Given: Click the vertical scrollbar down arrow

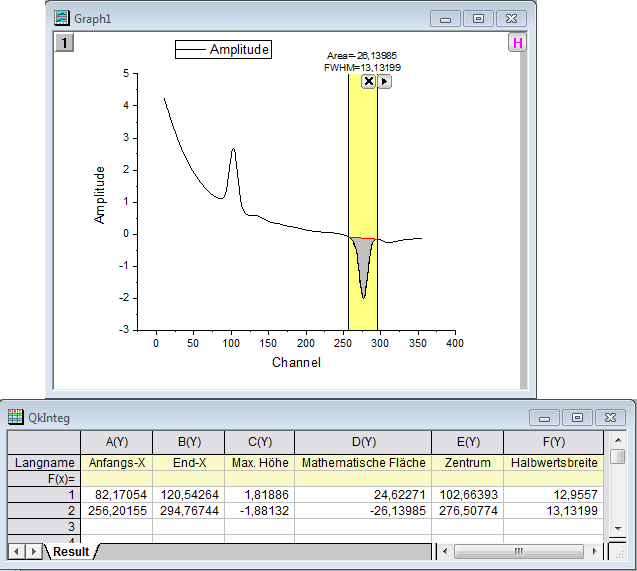Looking at the screenshot, I should click(x=618, y=528).
